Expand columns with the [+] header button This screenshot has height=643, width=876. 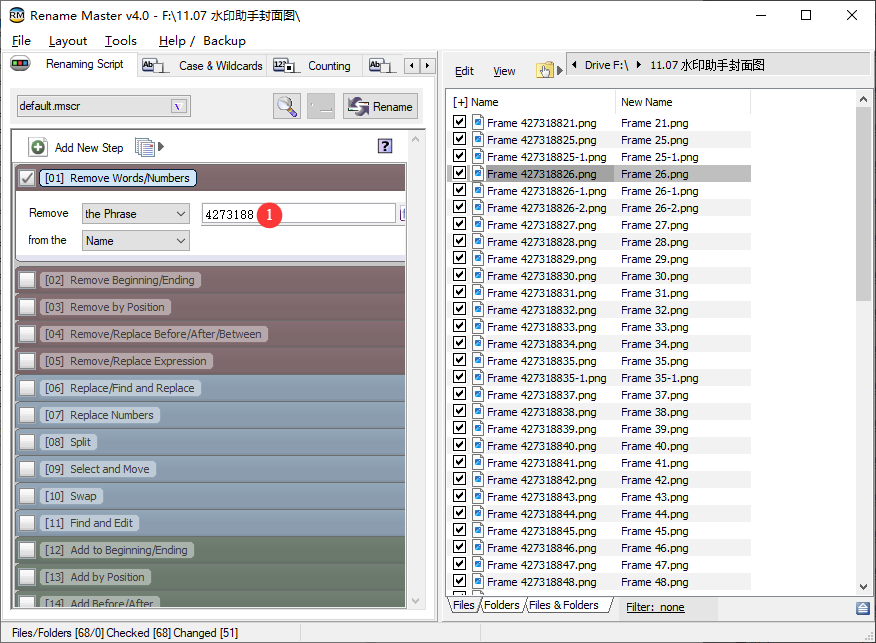point(460,102)
